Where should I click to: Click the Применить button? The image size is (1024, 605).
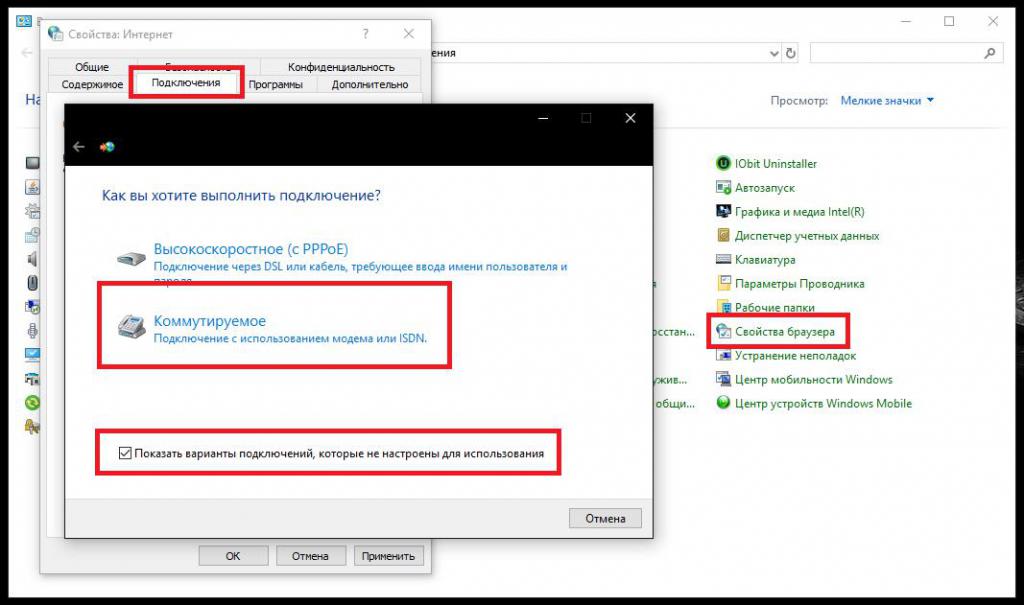[x=388, y=556]
